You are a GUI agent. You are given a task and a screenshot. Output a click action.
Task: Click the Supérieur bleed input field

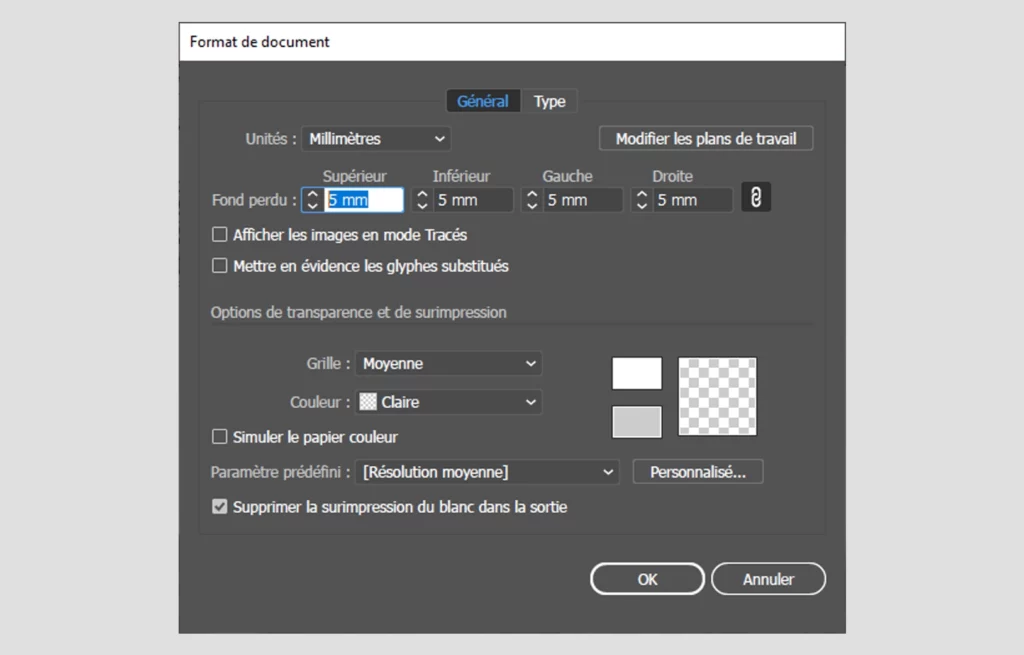pyautogui.click(x=364, y=200)
